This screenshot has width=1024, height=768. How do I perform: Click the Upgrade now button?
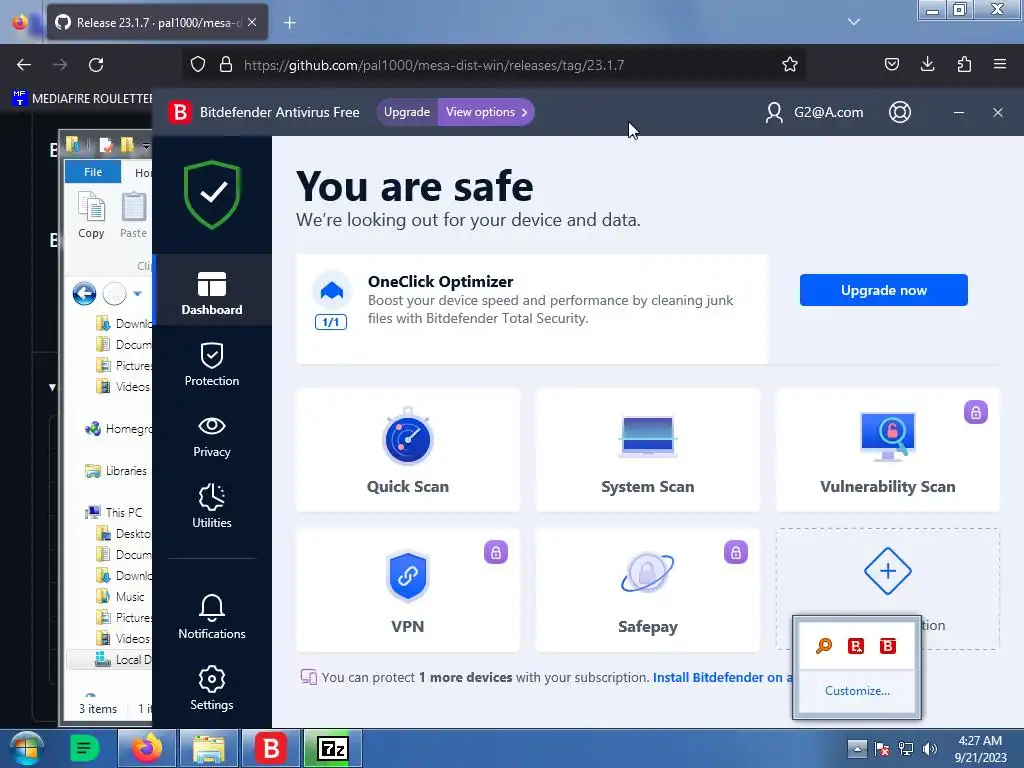pos(884,290)
